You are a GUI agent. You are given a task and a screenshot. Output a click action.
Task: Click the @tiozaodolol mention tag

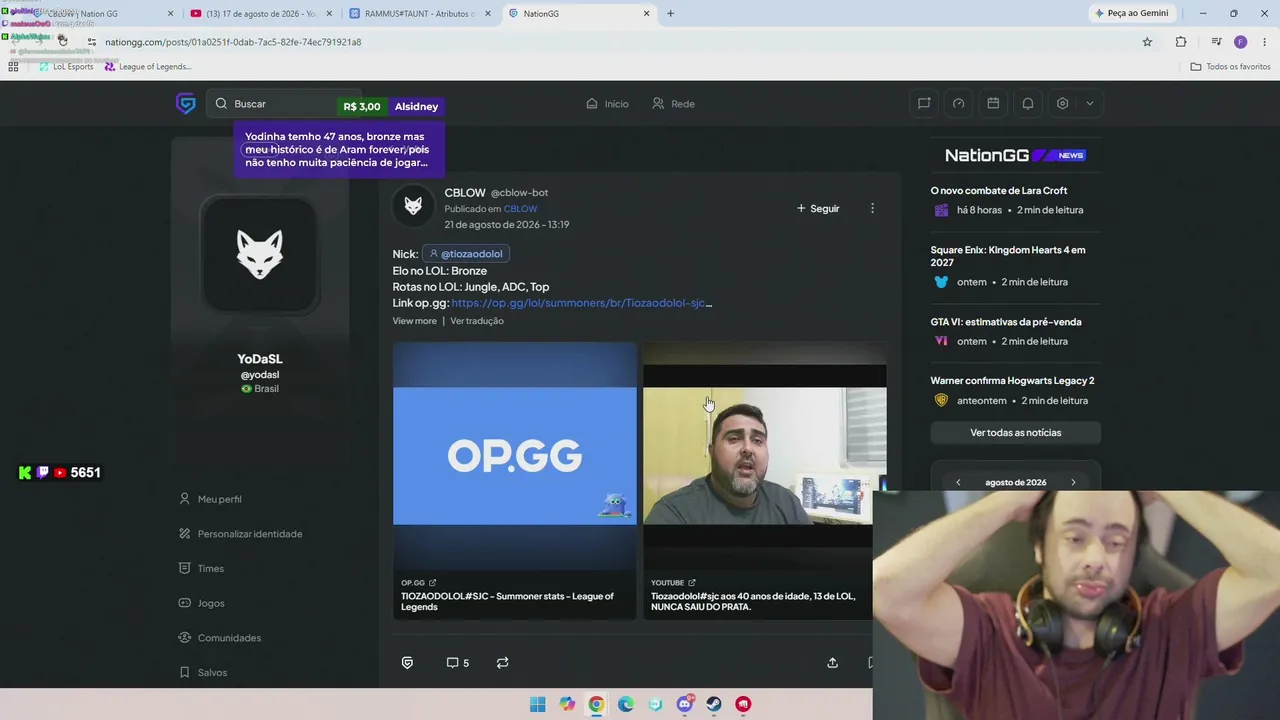(466, 254)
